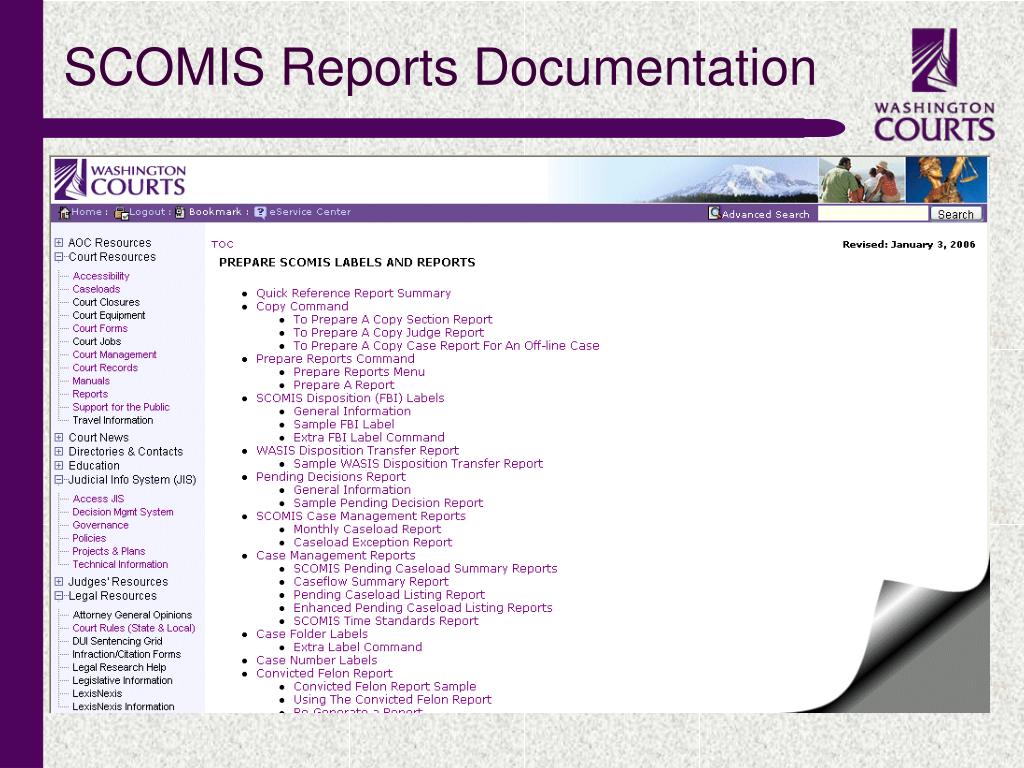Select Accessibility in the sidebar tree
Screen dimensions: 1024x768
(101, 276)
